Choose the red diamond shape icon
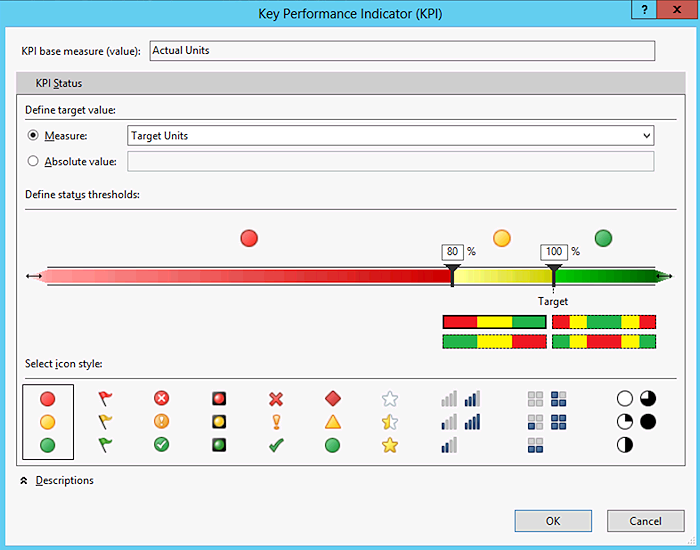 pyautogui.click(x=333, y=398)
